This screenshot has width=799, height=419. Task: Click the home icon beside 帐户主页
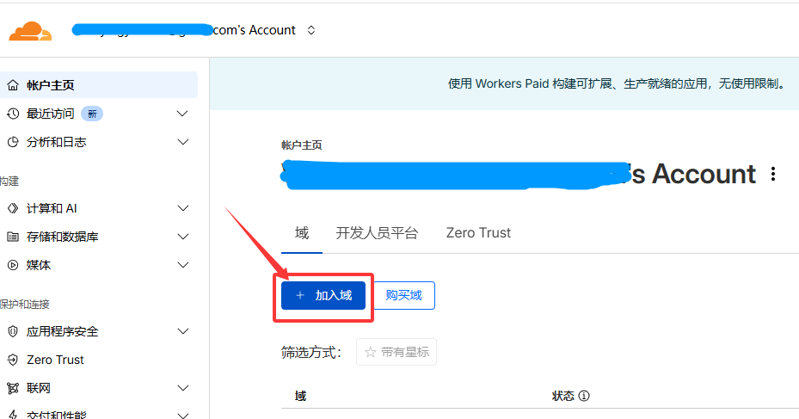click(13, 85)
